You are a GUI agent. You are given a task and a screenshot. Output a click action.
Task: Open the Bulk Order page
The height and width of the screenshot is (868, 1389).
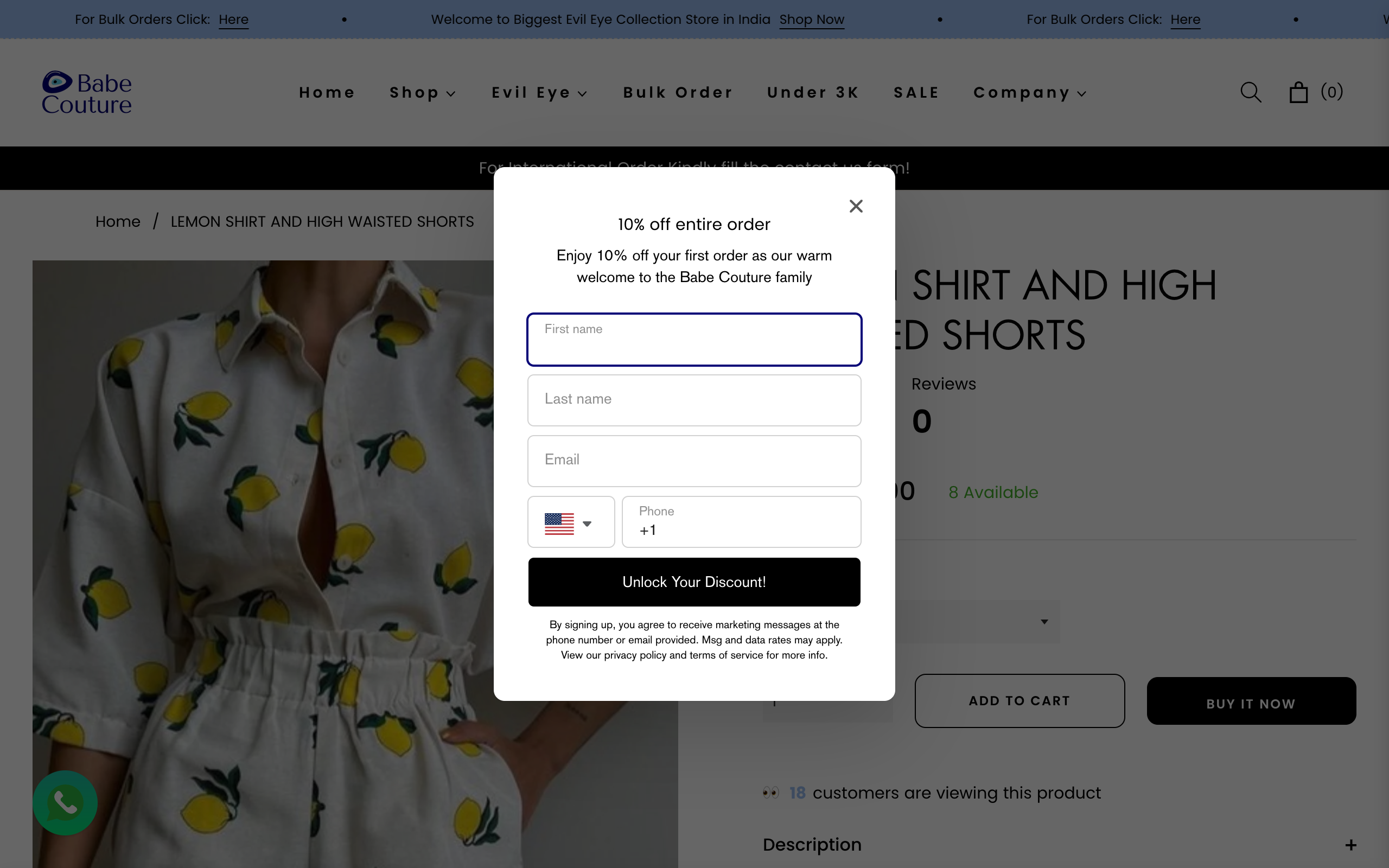pos(678,92)
